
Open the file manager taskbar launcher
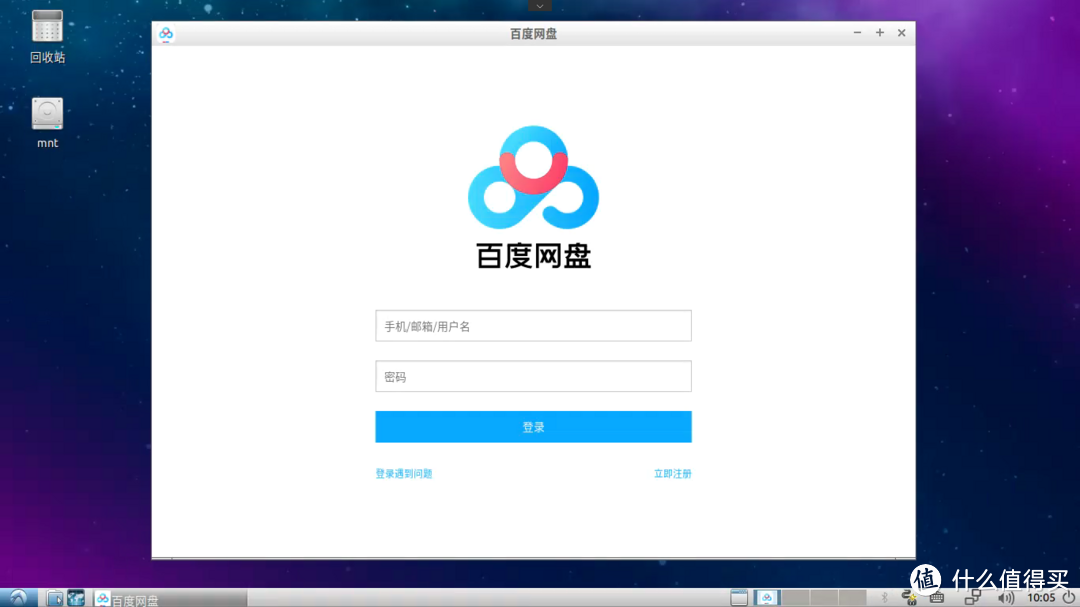point(54,598)
